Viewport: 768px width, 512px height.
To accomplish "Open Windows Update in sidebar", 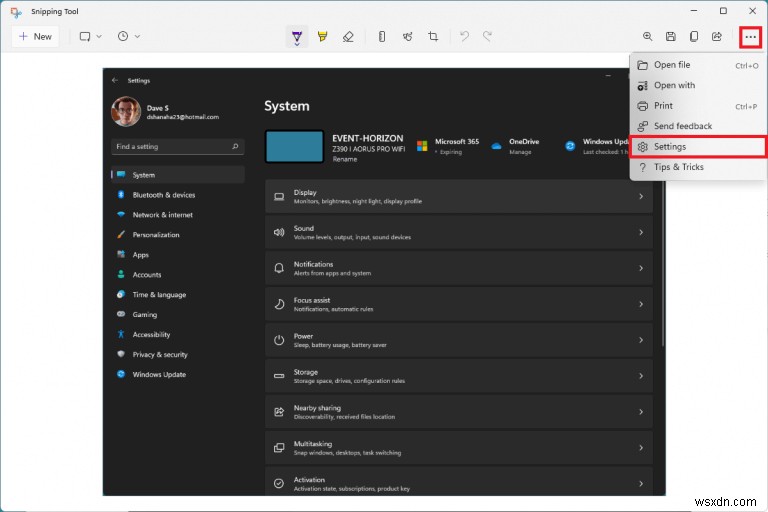I will (178, 374).
